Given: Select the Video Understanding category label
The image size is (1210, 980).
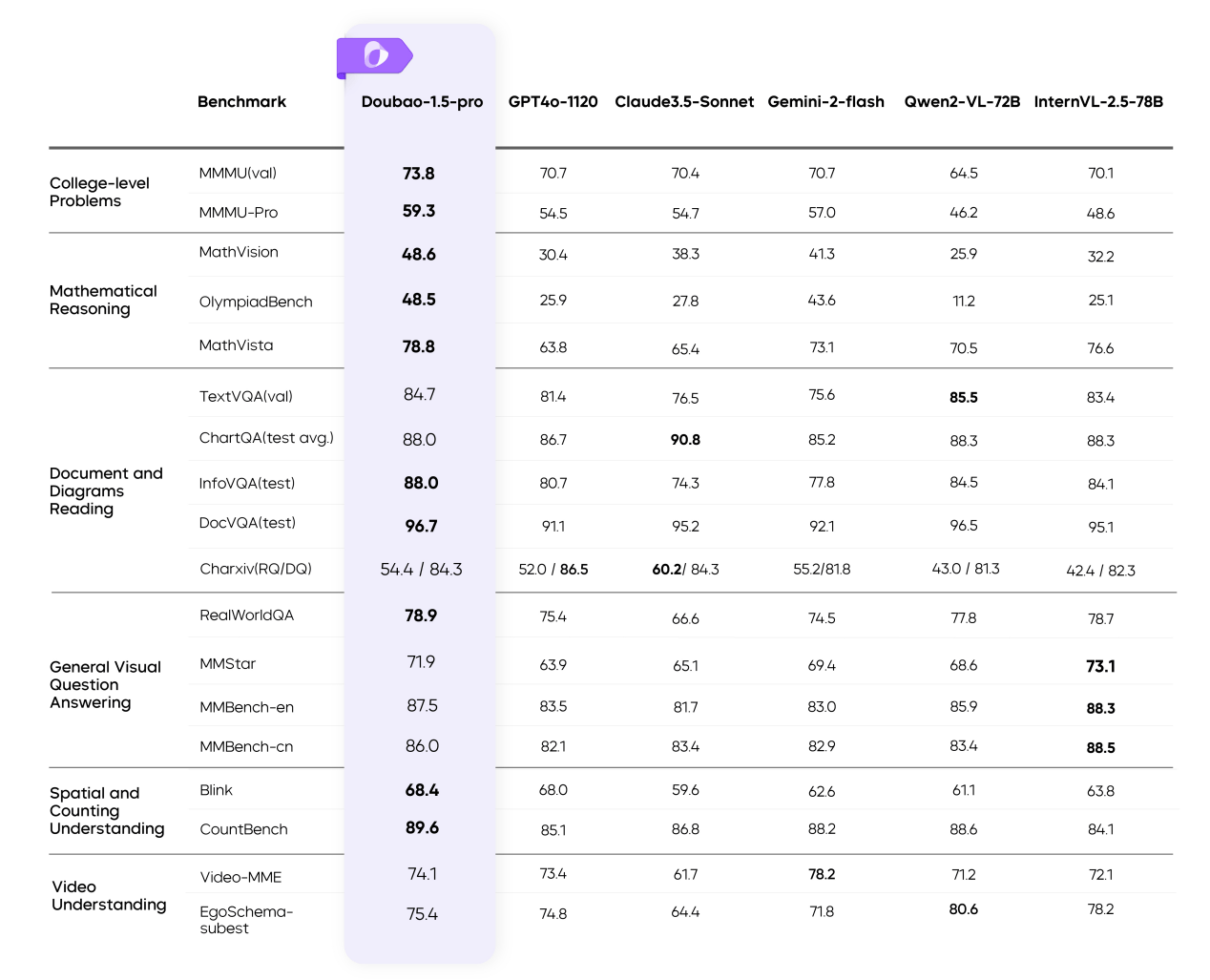Looking at the screenshot, I should coord(109,895).
